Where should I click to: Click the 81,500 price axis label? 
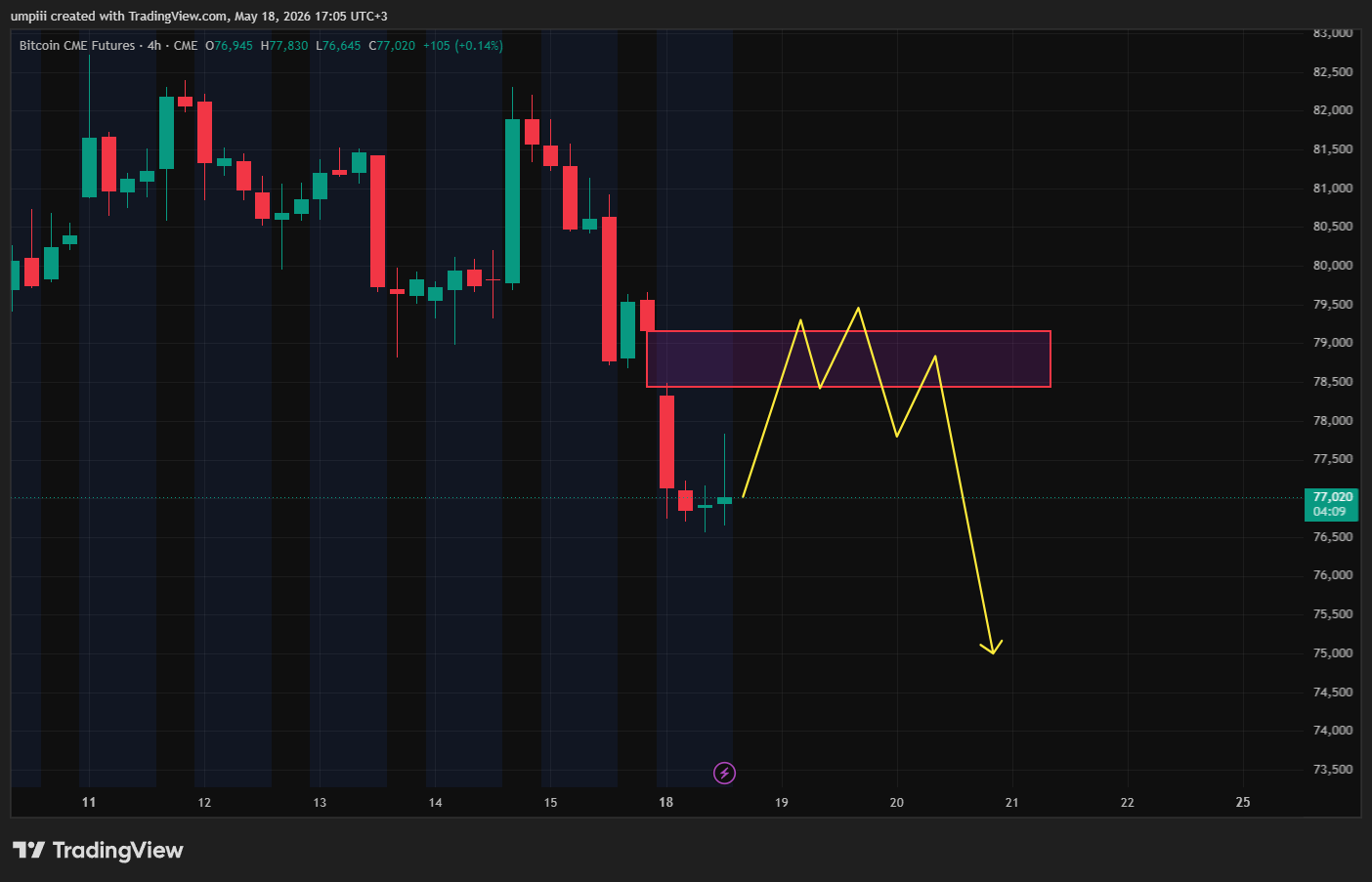[x=1333, y=149]
